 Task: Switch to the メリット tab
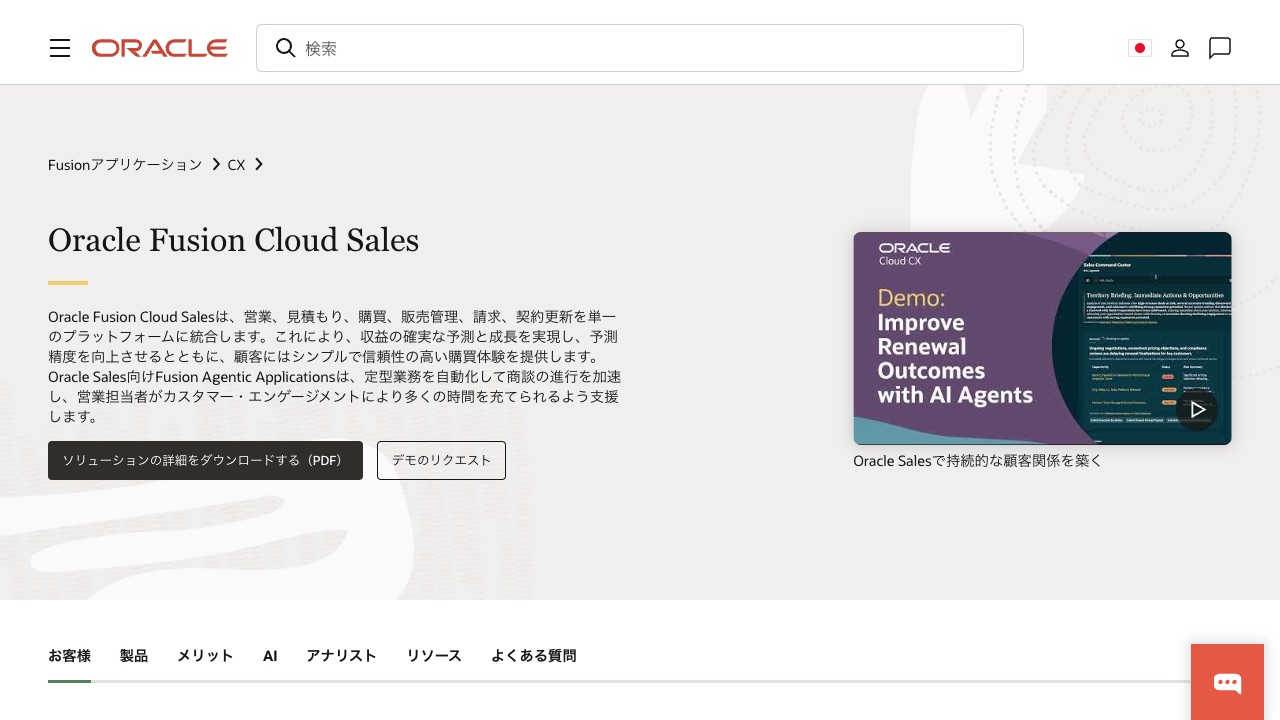tap(205, 656)
